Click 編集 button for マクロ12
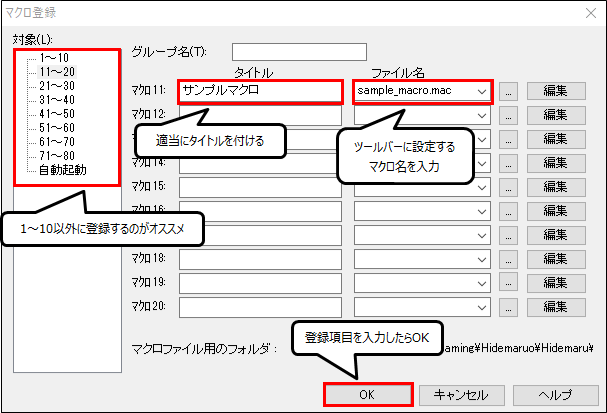The image size is (607, 413). click(556, 115)
